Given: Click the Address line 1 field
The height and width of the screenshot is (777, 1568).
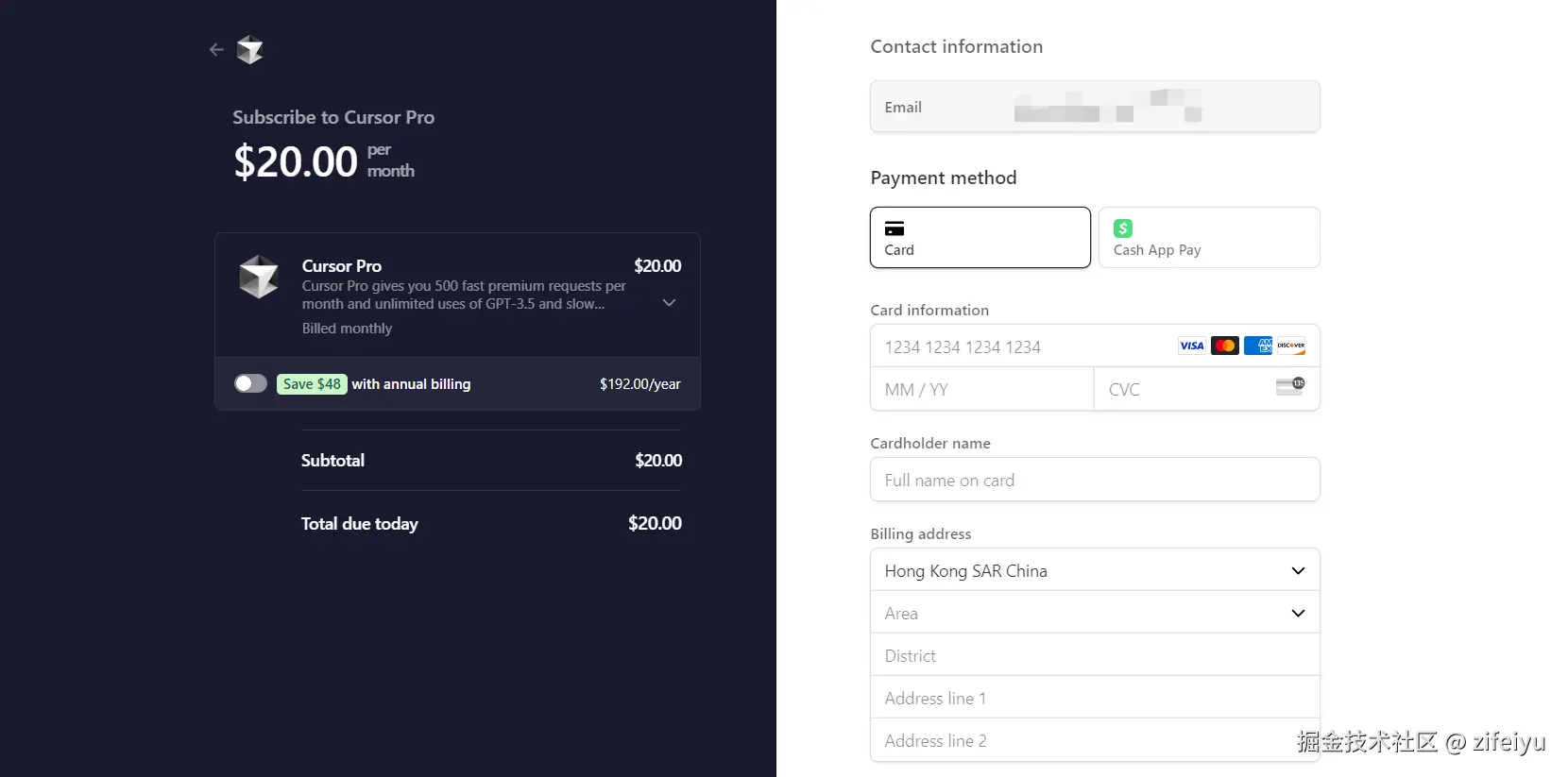Looking at the screenshot, I should [1095, 698].
